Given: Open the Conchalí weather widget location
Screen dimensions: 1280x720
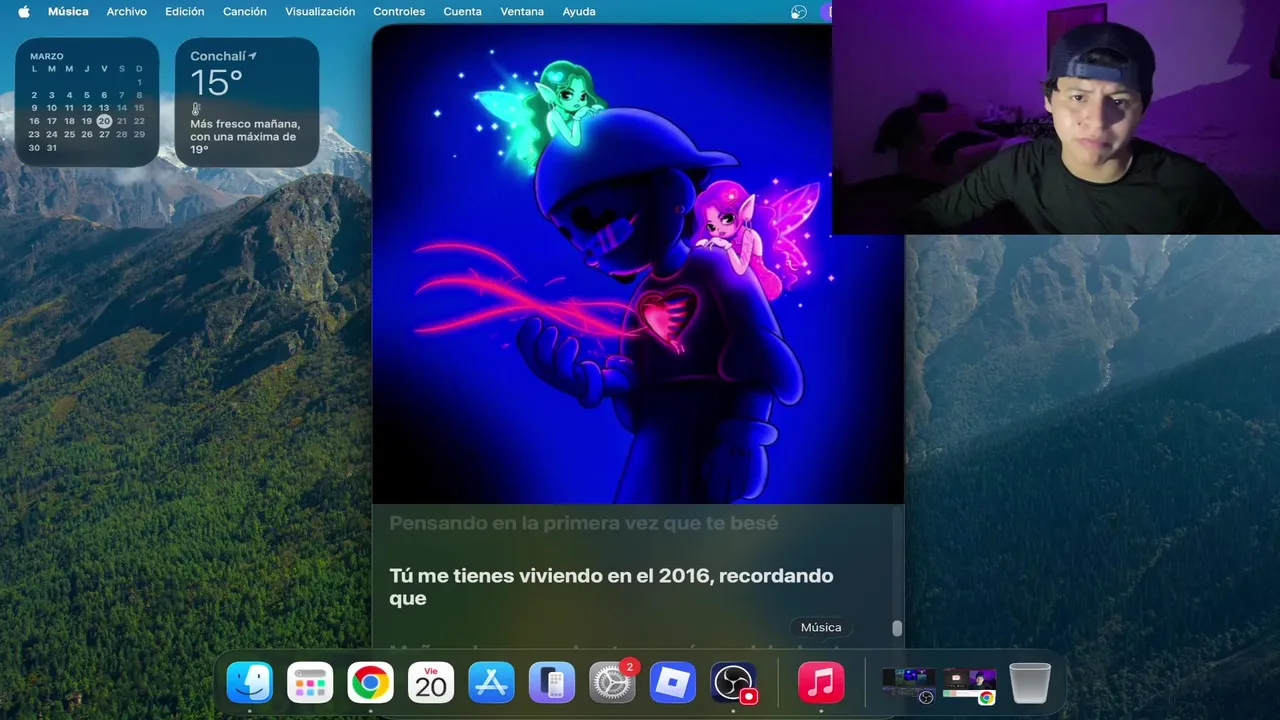Looking at the screenshot, I should (223, 57).
